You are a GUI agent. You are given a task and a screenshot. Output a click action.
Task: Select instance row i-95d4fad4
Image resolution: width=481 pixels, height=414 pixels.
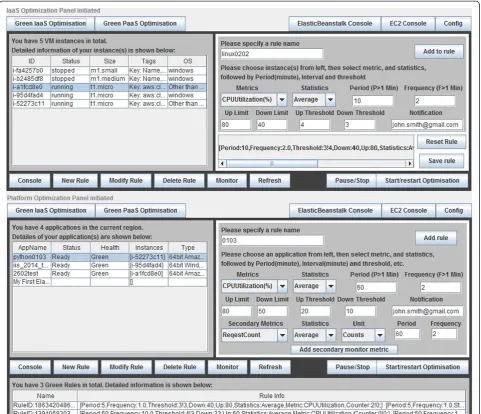tap(109, 95)
